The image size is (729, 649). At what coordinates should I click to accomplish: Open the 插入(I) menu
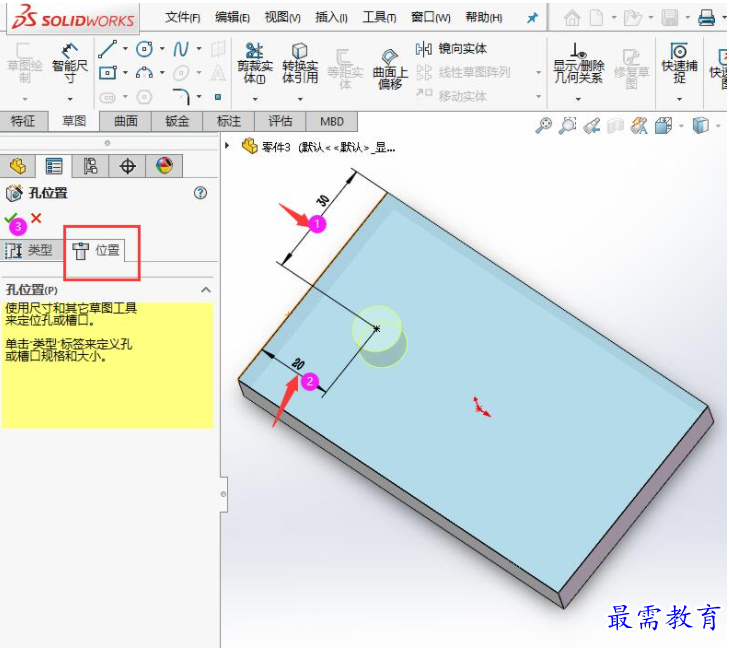pyautogui.click(x=331, y=18)
